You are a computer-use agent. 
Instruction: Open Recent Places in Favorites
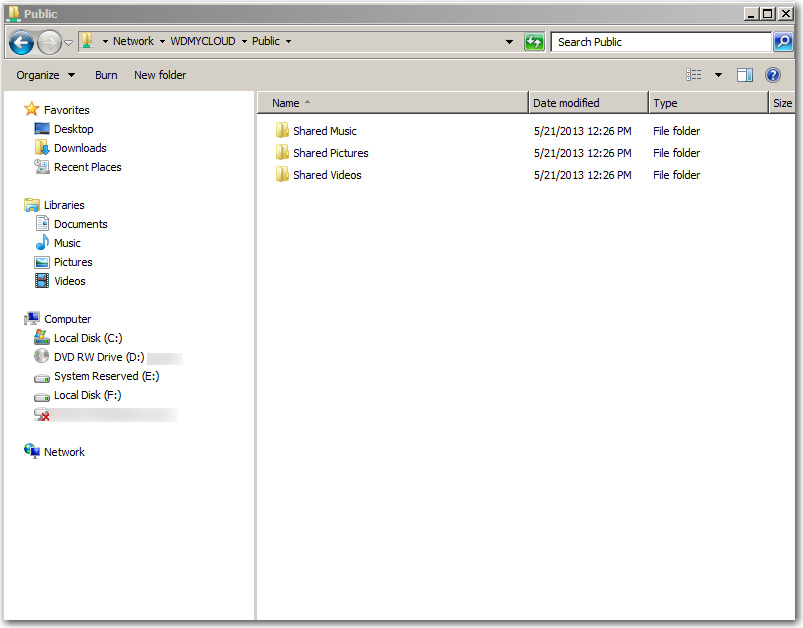click(x=78, y=167)
